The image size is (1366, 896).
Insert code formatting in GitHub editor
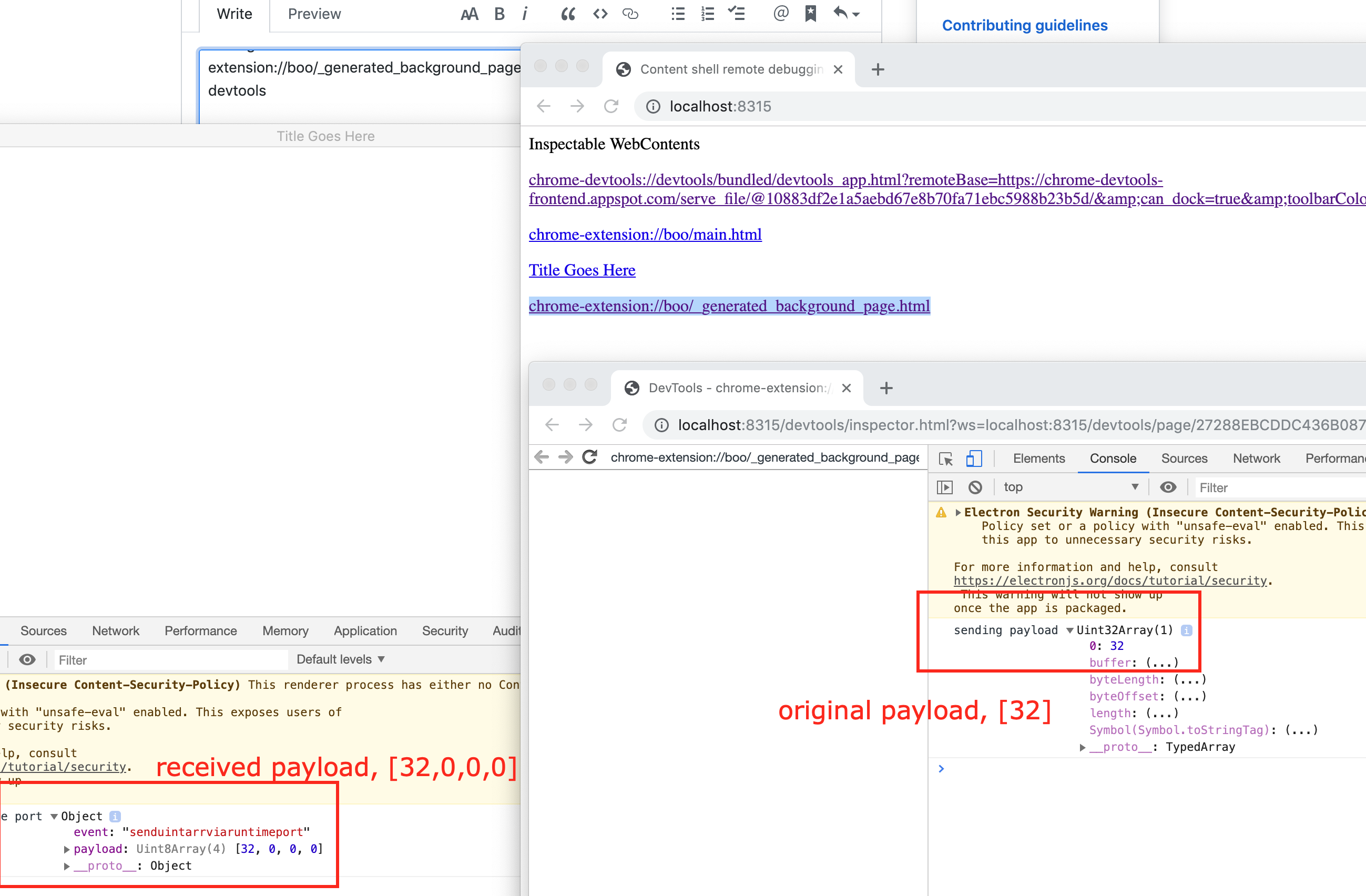point(600,14)
